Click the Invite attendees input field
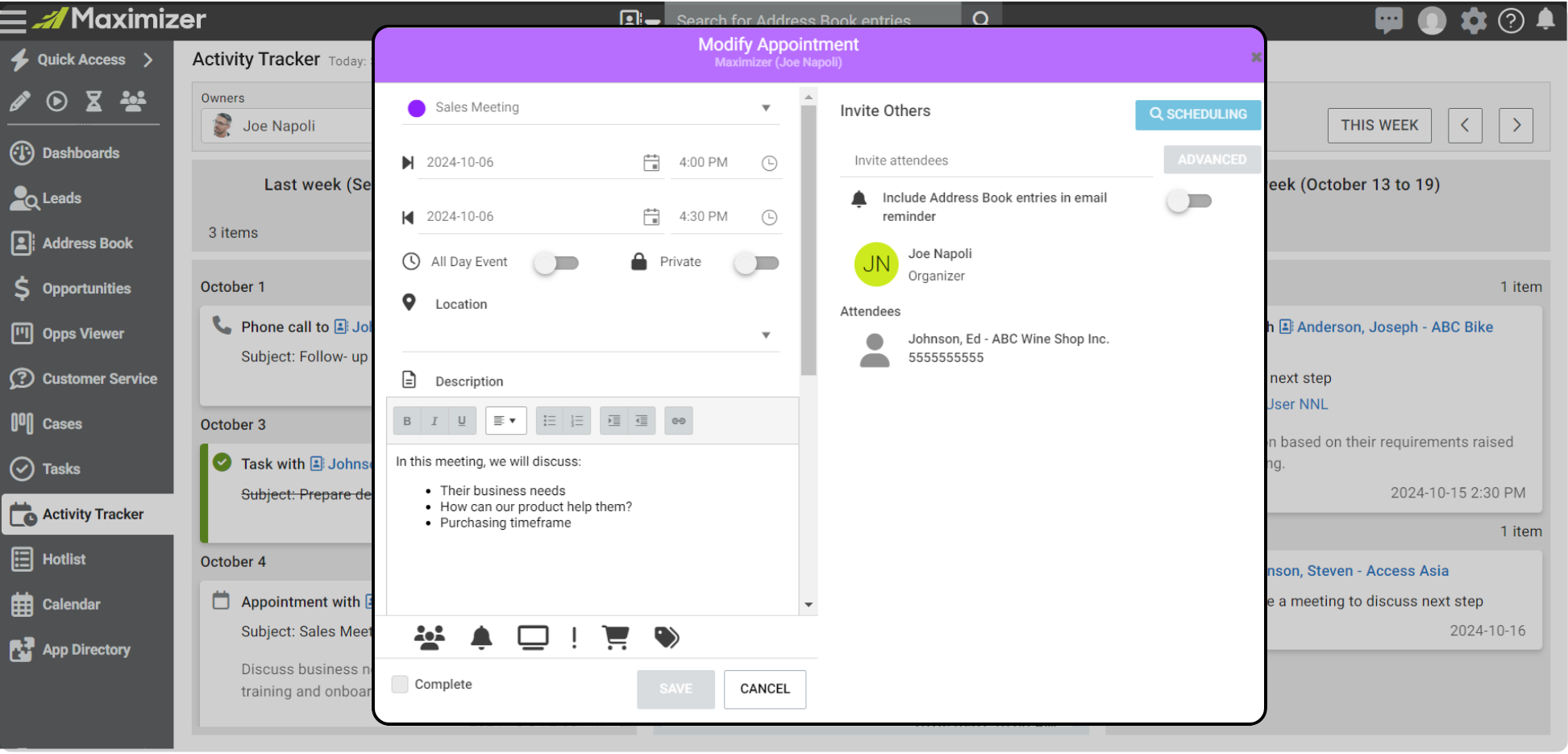This screenshot has width=1568, height=754. (x=996, y=161)
